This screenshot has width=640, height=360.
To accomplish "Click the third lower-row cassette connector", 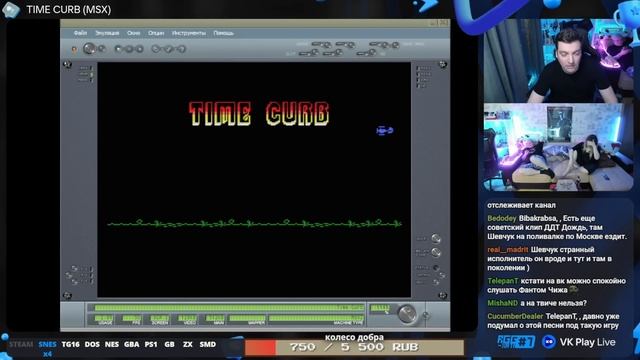I will [x=367, y=53].
